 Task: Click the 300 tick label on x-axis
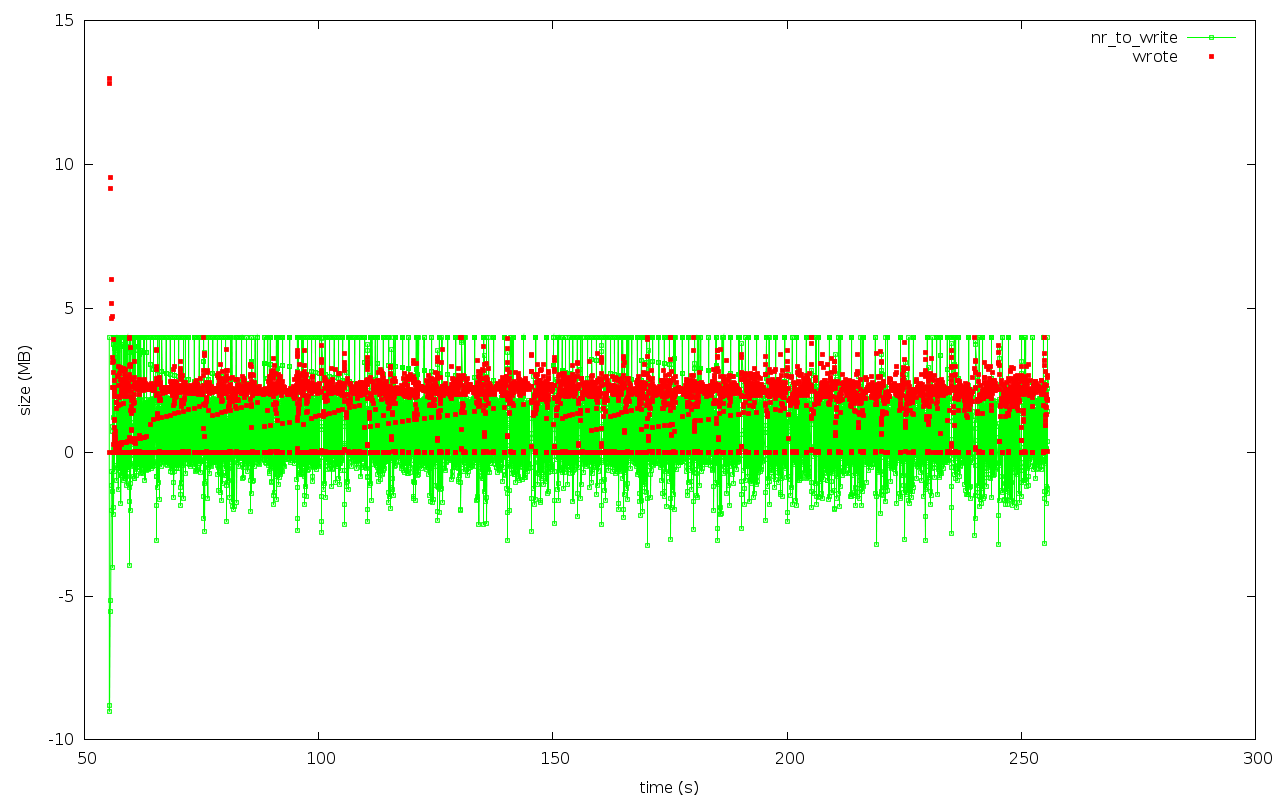click(1255, 759)
